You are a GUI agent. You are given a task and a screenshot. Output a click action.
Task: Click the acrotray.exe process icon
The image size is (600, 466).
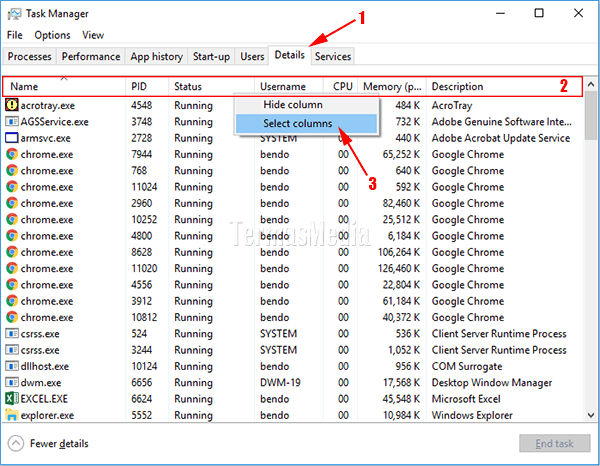[12, 105]
